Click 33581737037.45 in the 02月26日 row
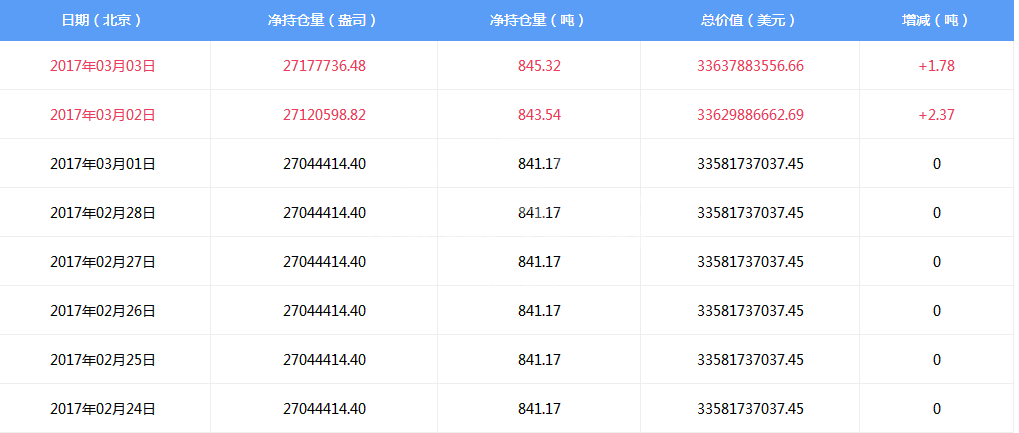Screen dimensions: 1019x433 751,311
